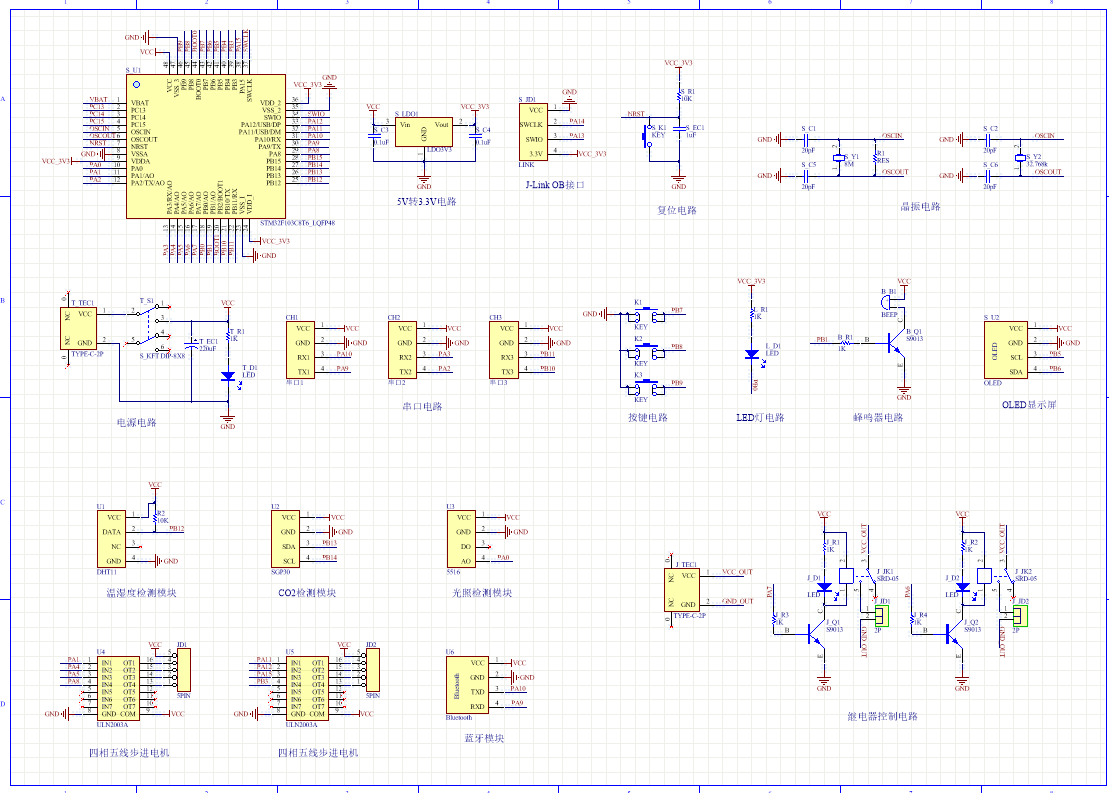
Task: Click the 8M crystal S_Y1
Action: [841, 159]
